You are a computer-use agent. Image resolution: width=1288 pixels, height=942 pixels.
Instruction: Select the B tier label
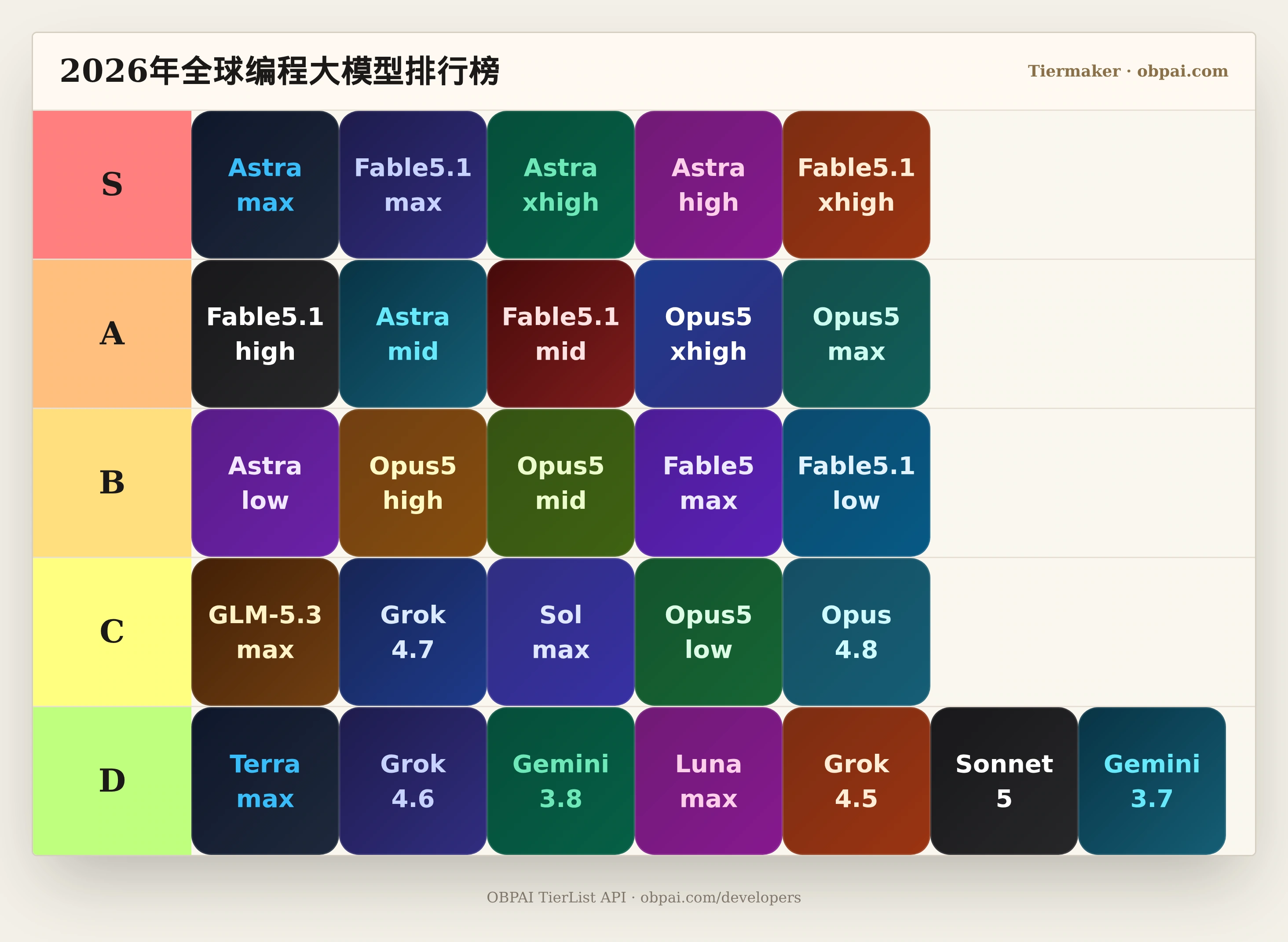[112, 483]
